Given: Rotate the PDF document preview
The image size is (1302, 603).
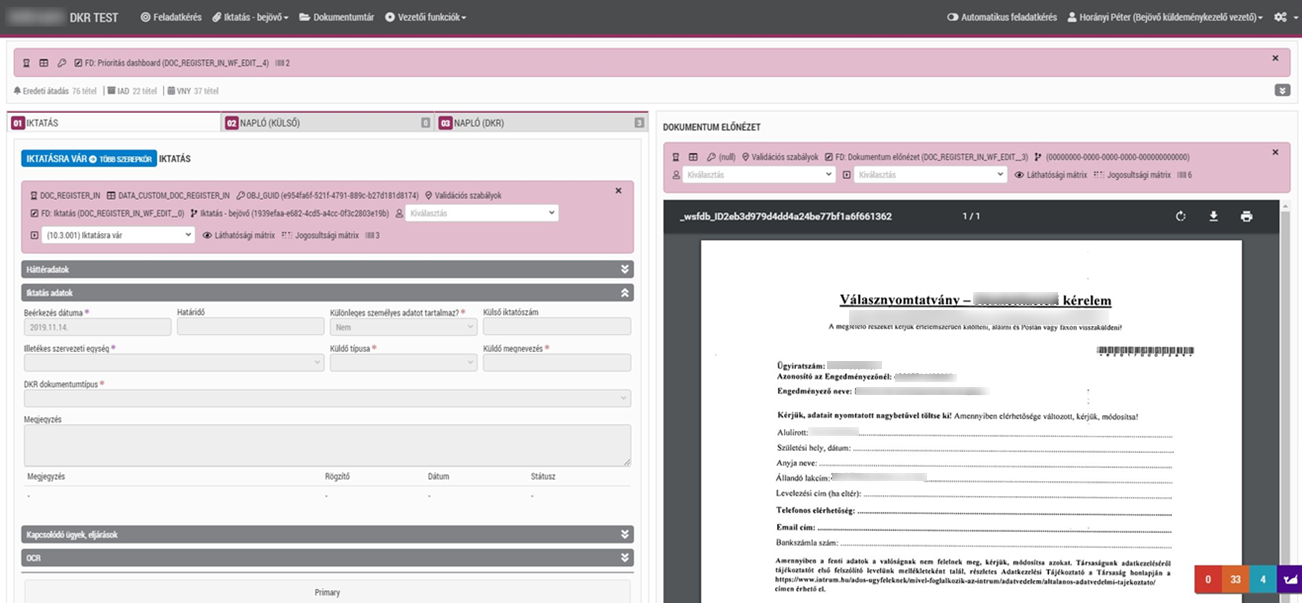Looking at the screenshot, I should 1181,216.
